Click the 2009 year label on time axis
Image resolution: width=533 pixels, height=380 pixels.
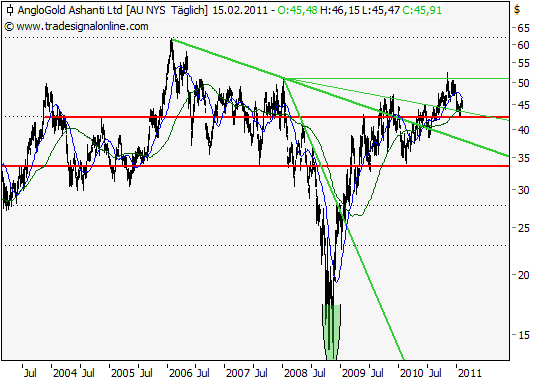tap(354, 373)
